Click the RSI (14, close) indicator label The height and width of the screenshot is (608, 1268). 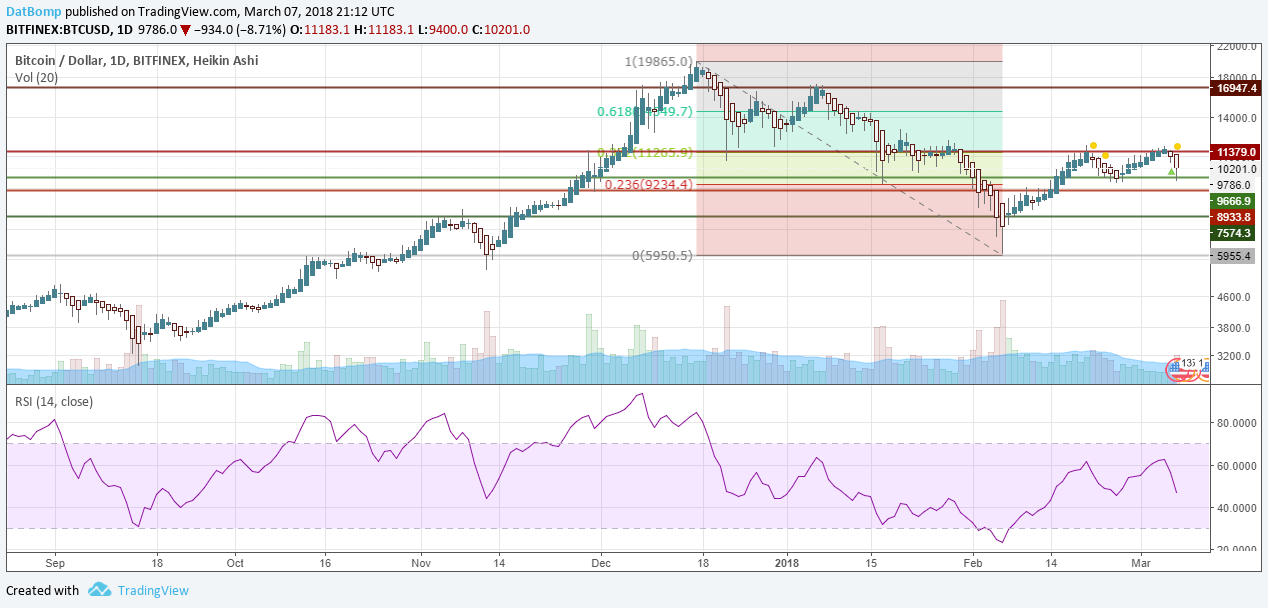point(54,401)
